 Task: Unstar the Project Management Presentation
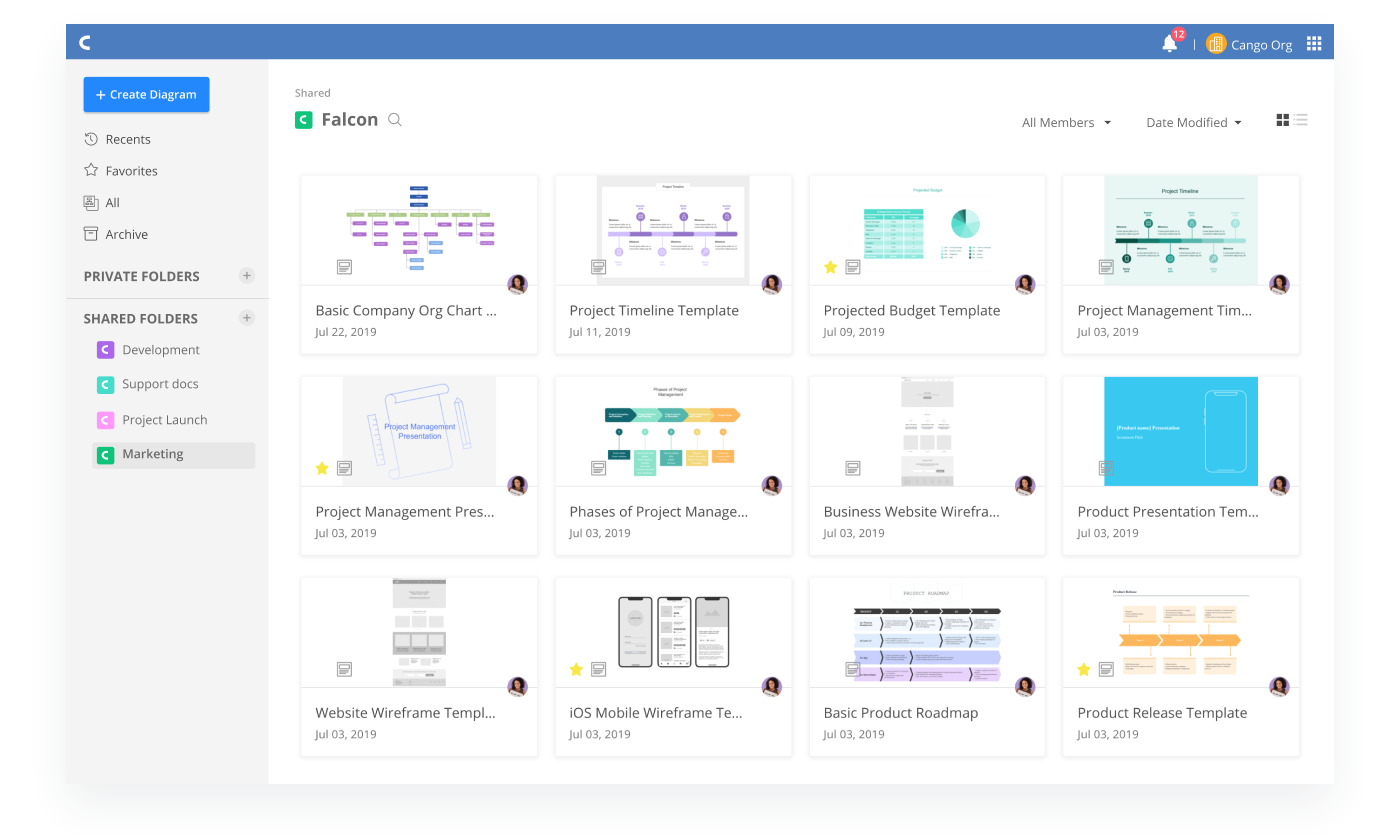[321, 467]
